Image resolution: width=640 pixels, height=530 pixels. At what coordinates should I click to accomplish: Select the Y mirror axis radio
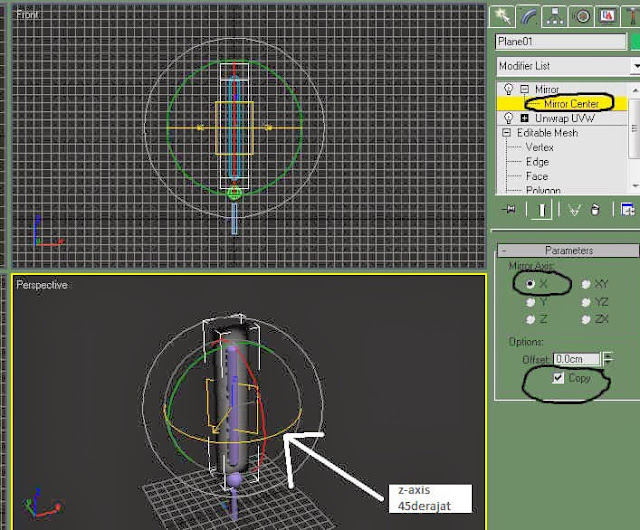coord(531,302)
